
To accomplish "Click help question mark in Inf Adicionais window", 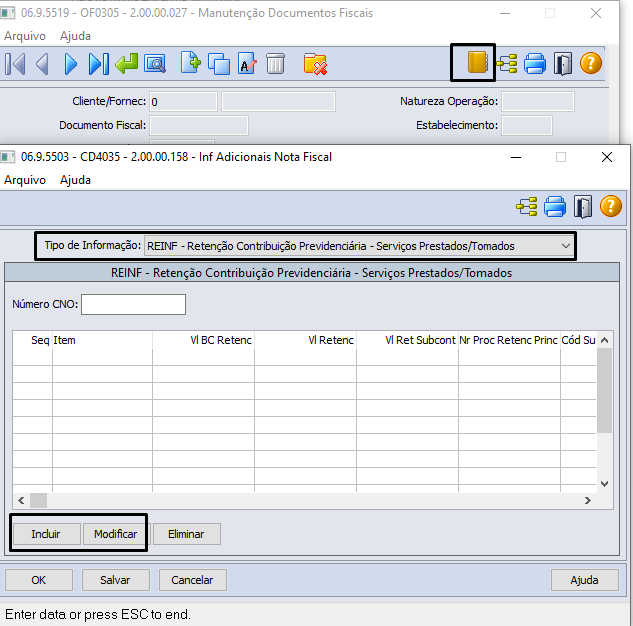I will click(x=610, y=207).
